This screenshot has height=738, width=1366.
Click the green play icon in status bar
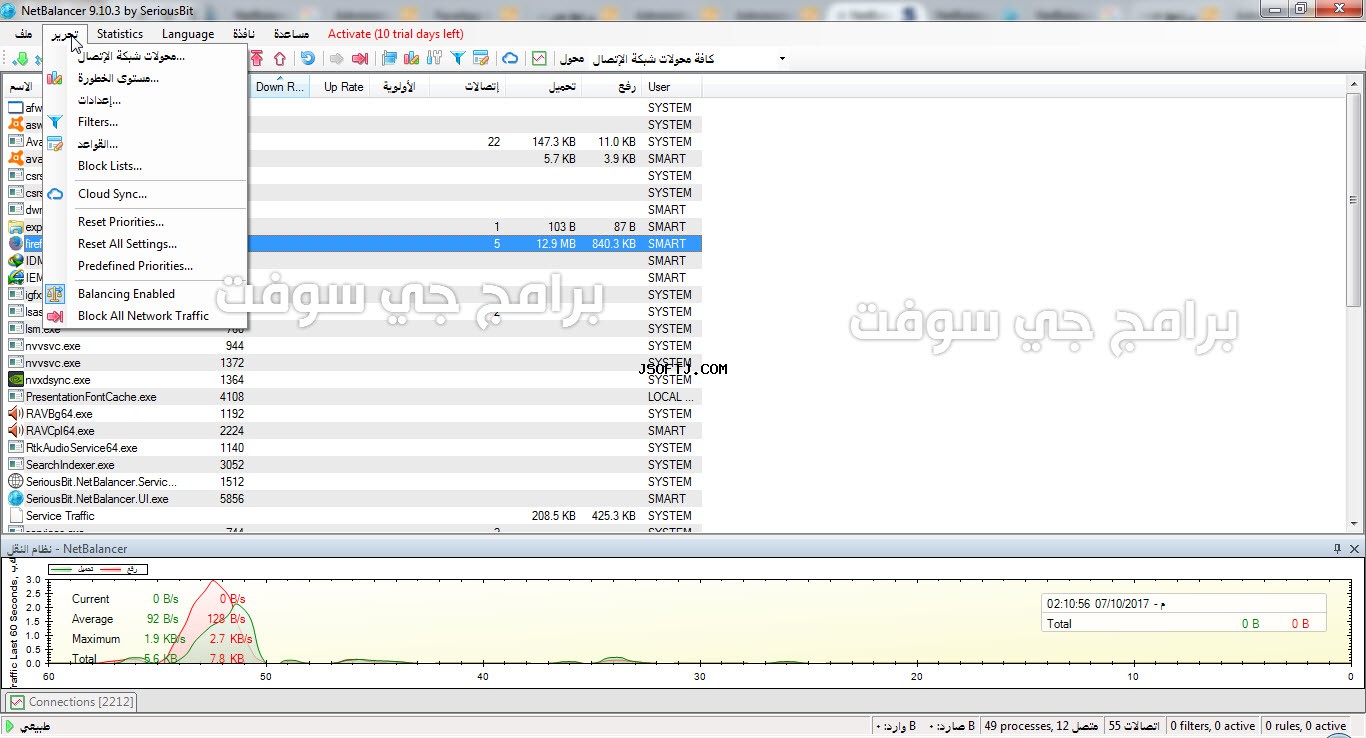[x=11, y=726]
